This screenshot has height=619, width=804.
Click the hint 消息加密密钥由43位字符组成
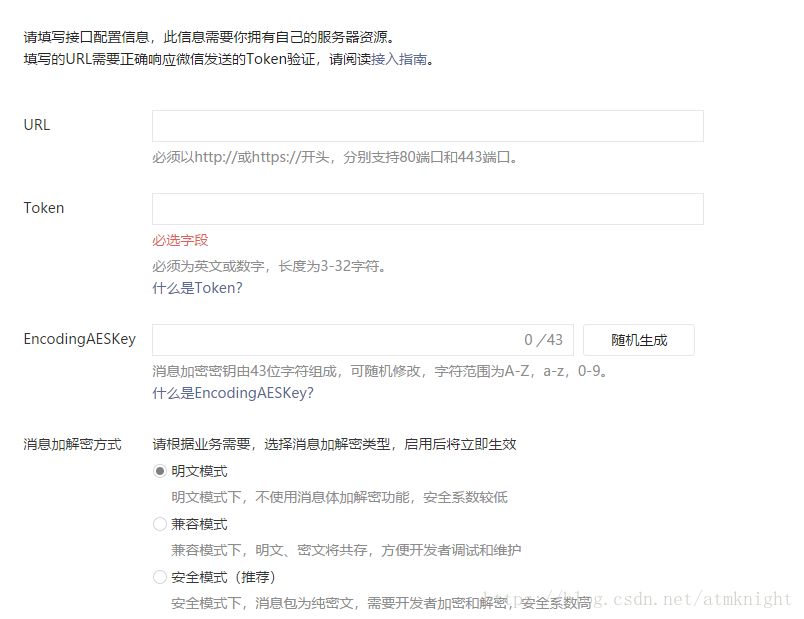tap(245, 371)
